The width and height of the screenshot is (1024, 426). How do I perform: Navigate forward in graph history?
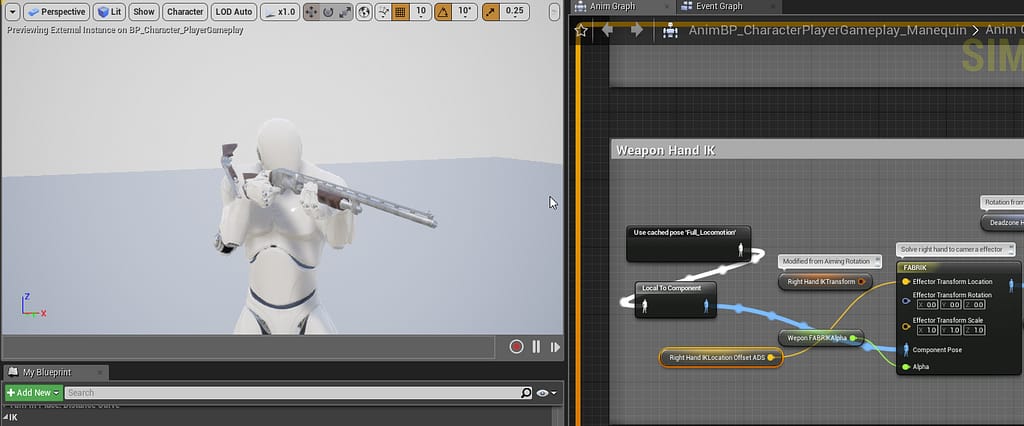click(x=637, y=30)
